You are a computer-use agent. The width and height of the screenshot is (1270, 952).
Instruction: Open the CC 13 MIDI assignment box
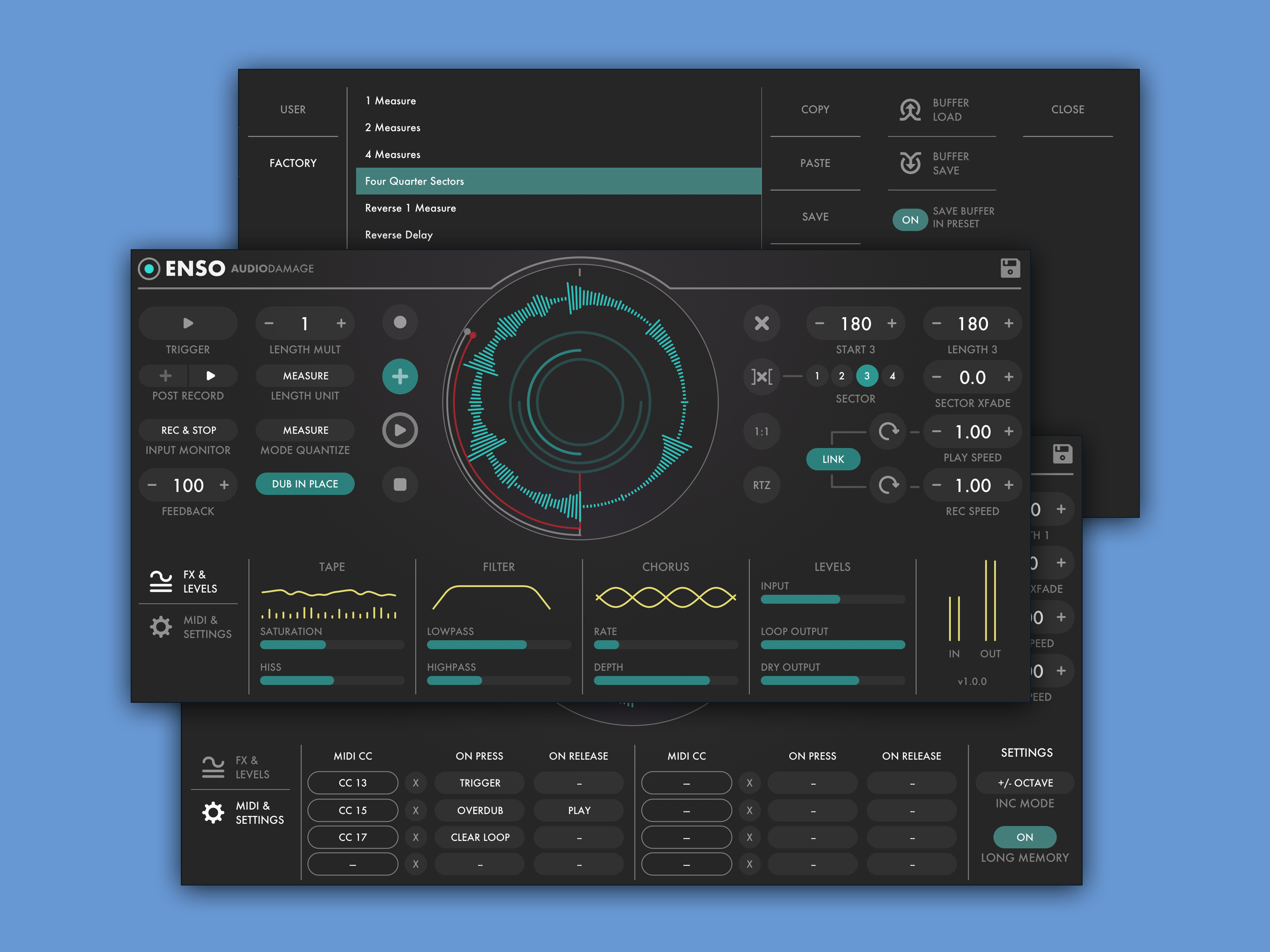(x=352, y=783)
